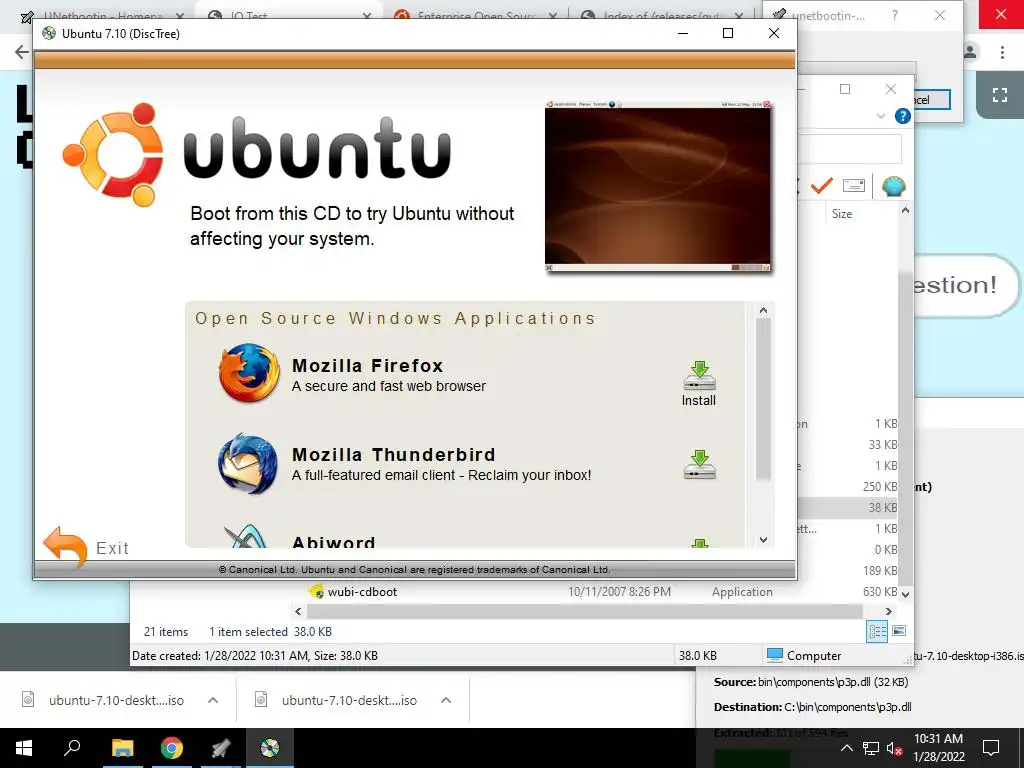
Task: Click the selected 38 KB file row
Action: [848, 507]
